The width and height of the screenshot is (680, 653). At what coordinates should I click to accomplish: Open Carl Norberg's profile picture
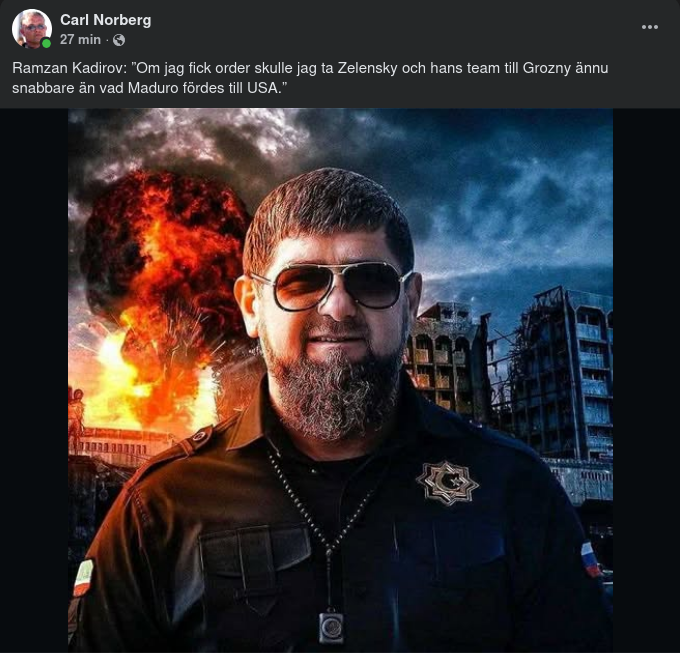(31, 28)
